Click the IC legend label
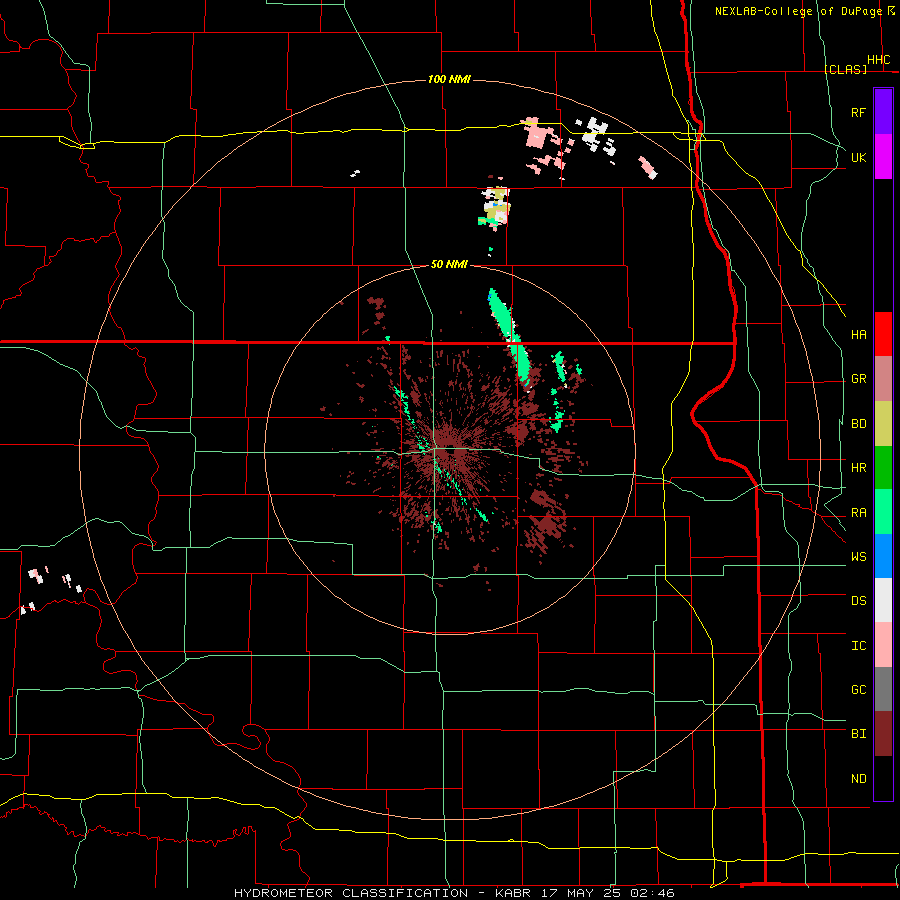 (x=858, y=646)
